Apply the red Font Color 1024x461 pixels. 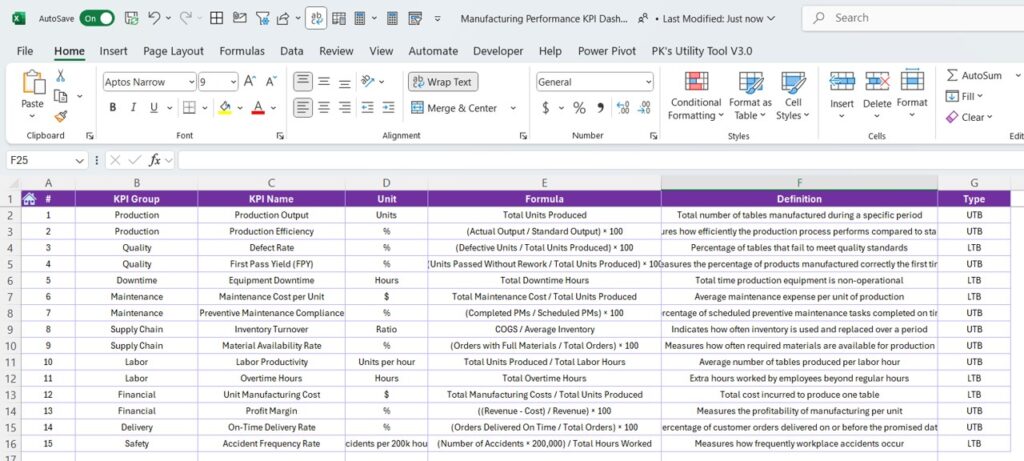click(258, 108)
